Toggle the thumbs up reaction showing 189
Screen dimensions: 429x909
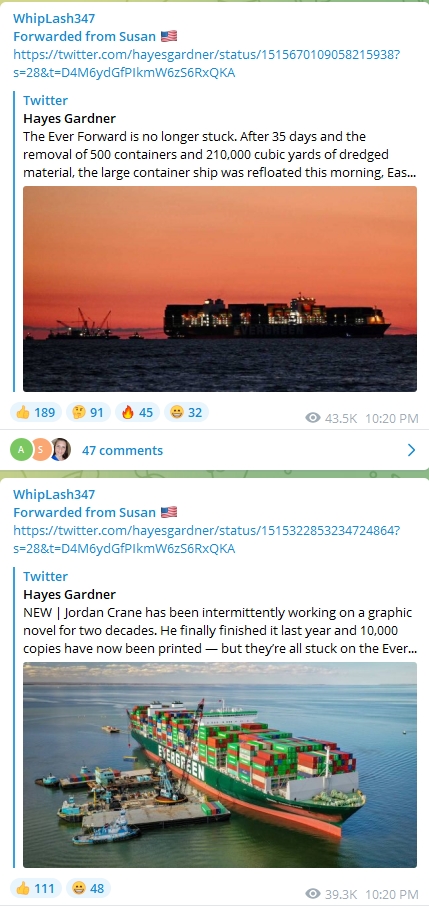(35, 412)
